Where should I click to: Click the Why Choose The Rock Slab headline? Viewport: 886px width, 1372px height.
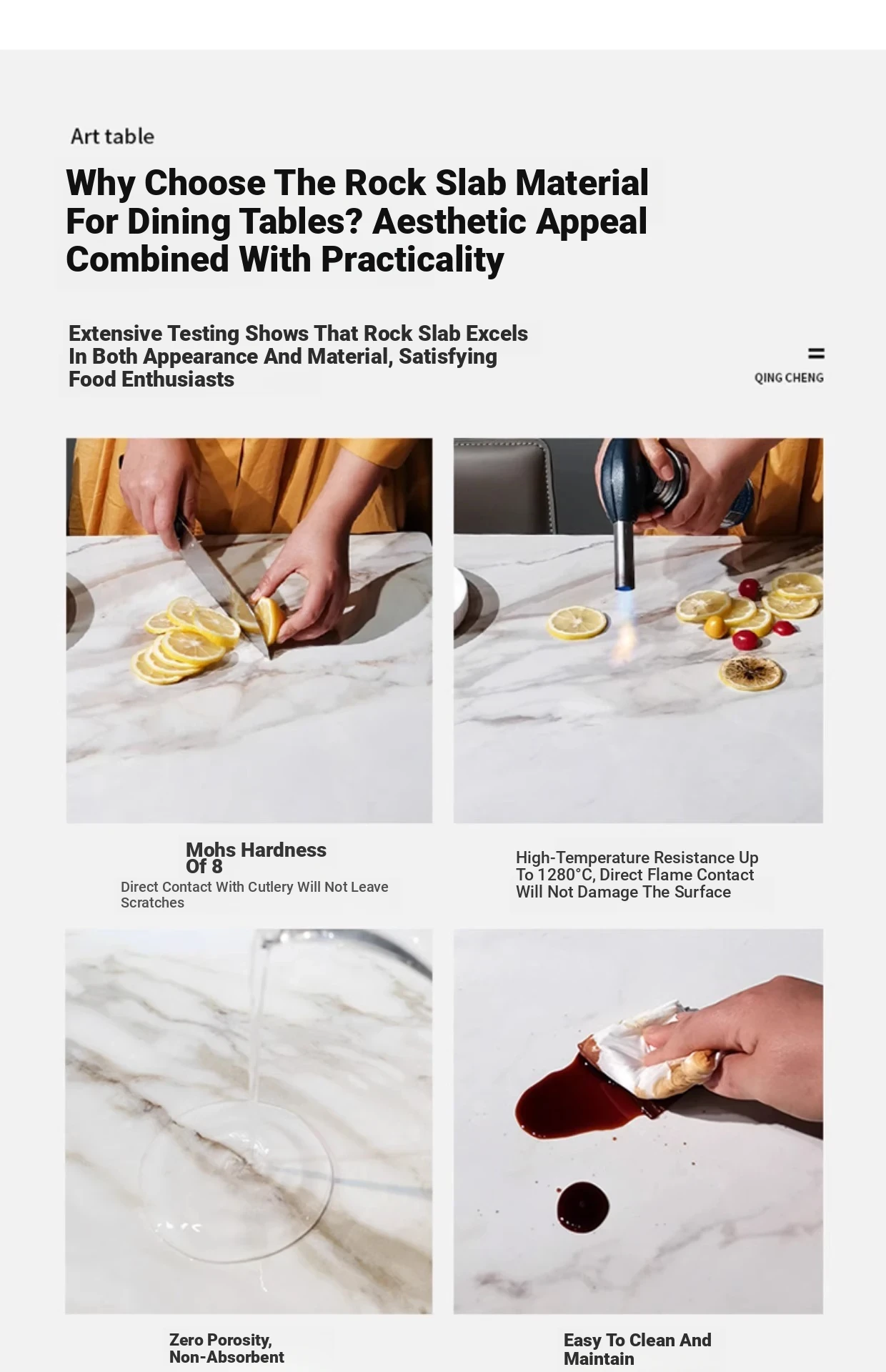[357, 221]
